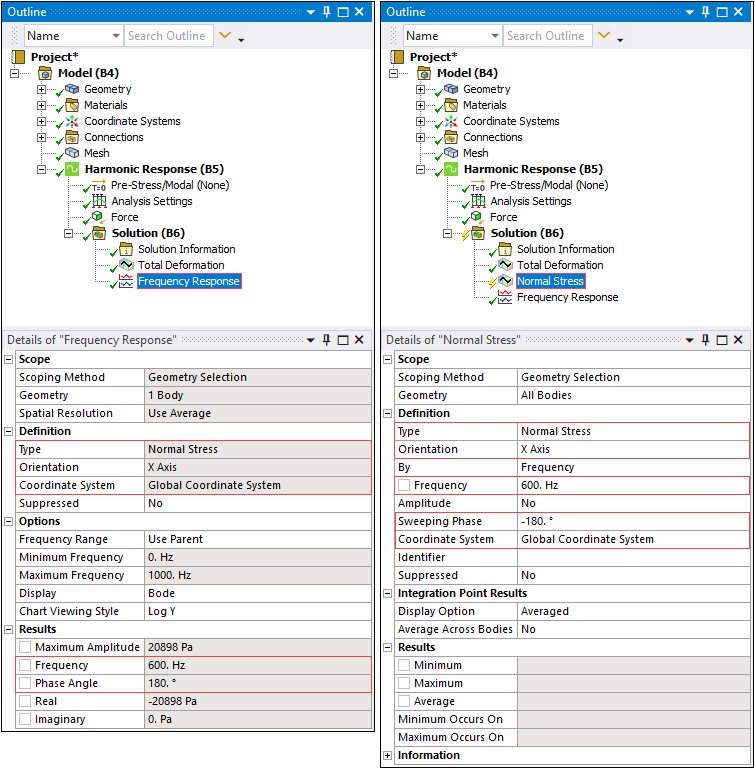This screenshot has width=755, height=769.
Task: Collapse the Options section in the Frequency Response details
Action: [x=10, y=522]
